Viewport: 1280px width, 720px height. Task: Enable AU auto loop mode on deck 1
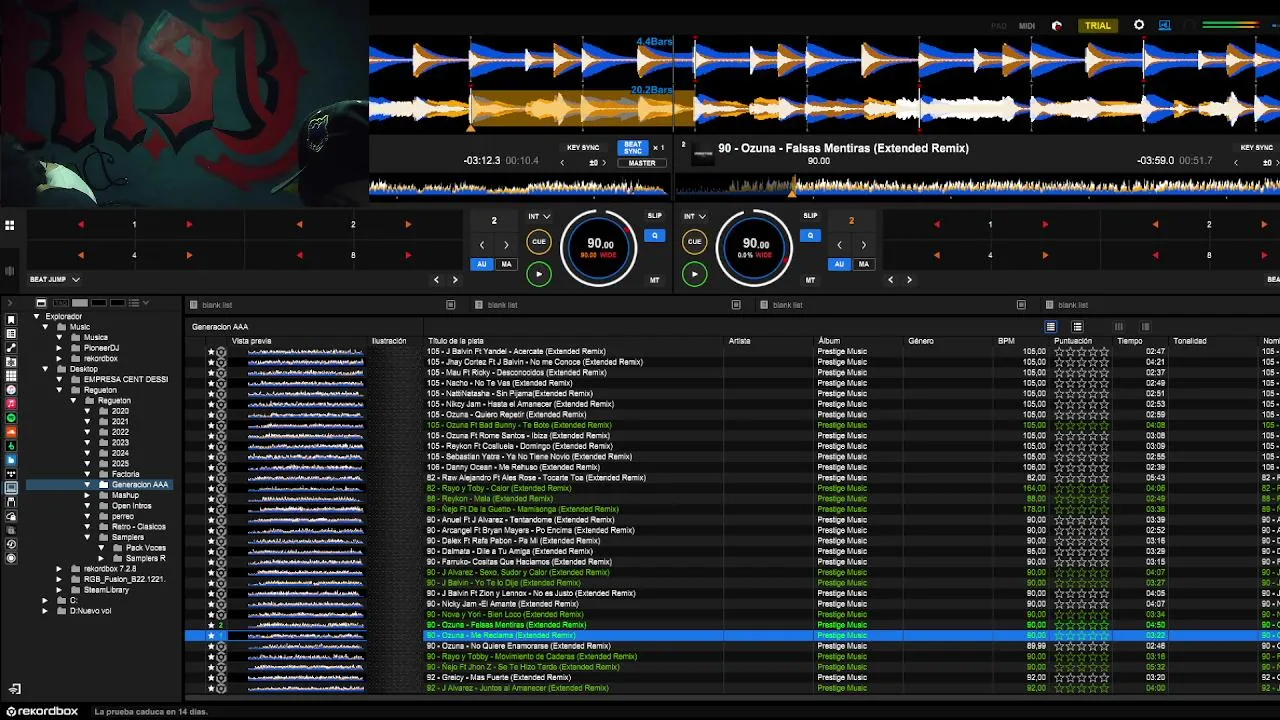[482, 264]
